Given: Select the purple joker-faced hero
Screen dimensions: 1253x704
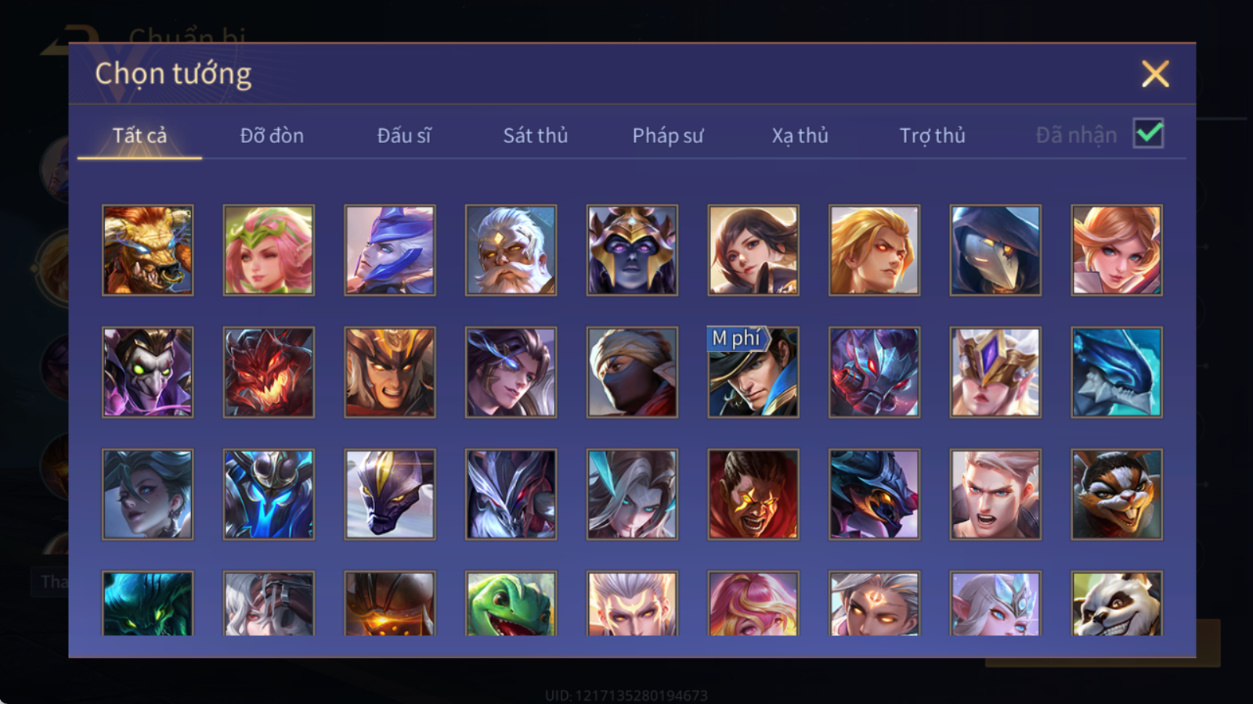Looking at the screenshot, I should tap(148, 372).
